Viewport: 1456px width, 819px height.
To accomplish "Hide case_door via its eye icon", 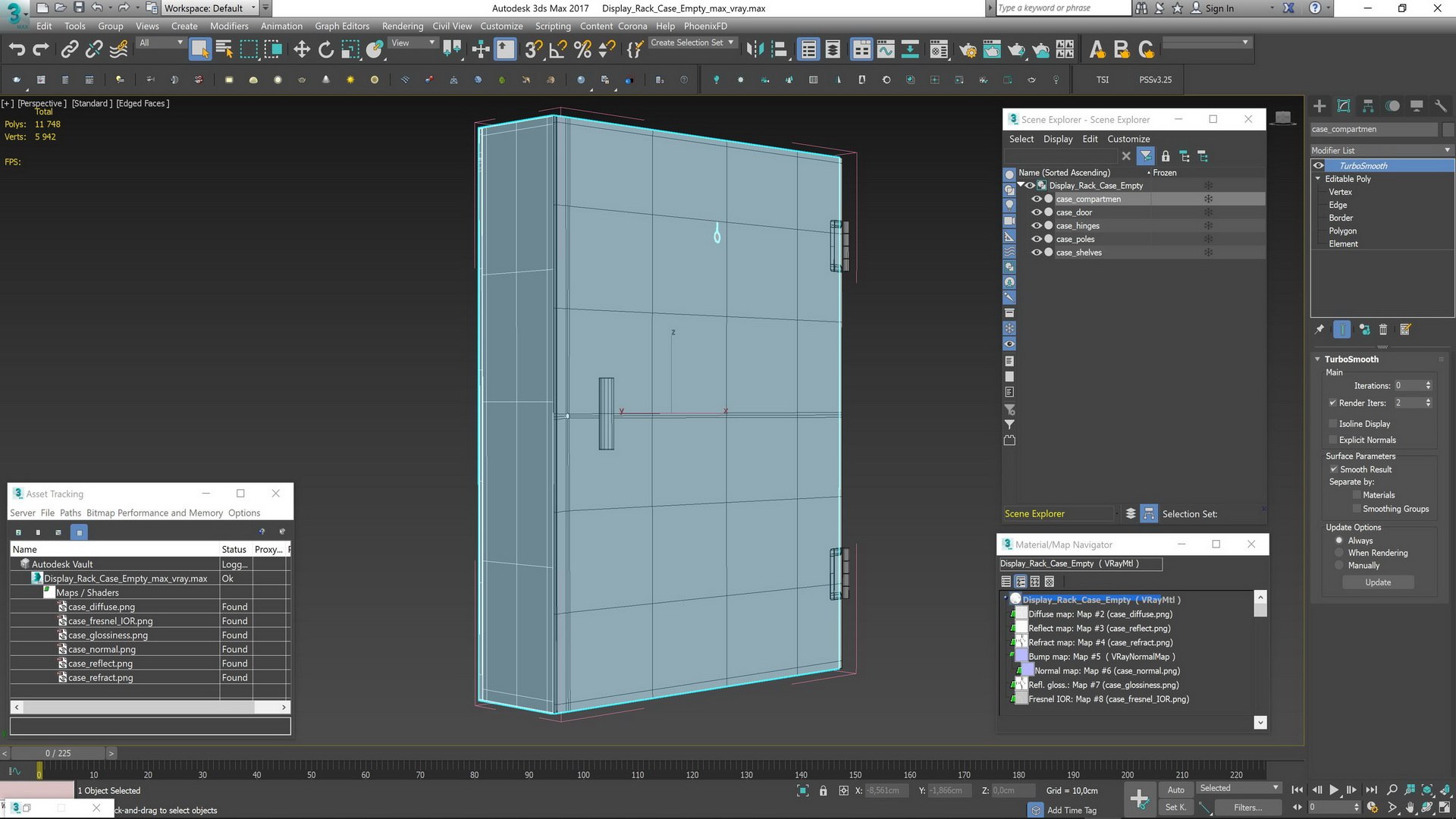I will point(1037,212).
